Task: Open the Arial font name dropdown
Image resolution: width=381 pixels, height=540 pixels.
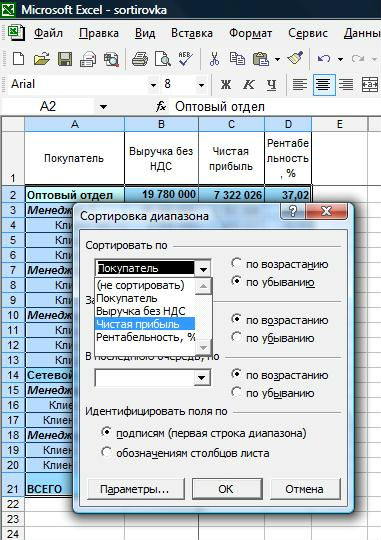Action: (x=153, y=85)
